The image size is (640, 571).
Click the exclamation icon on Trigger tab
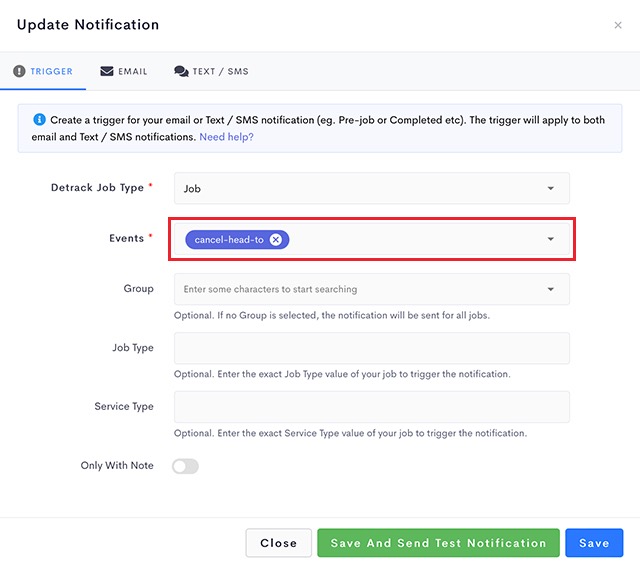pos(19,71)
